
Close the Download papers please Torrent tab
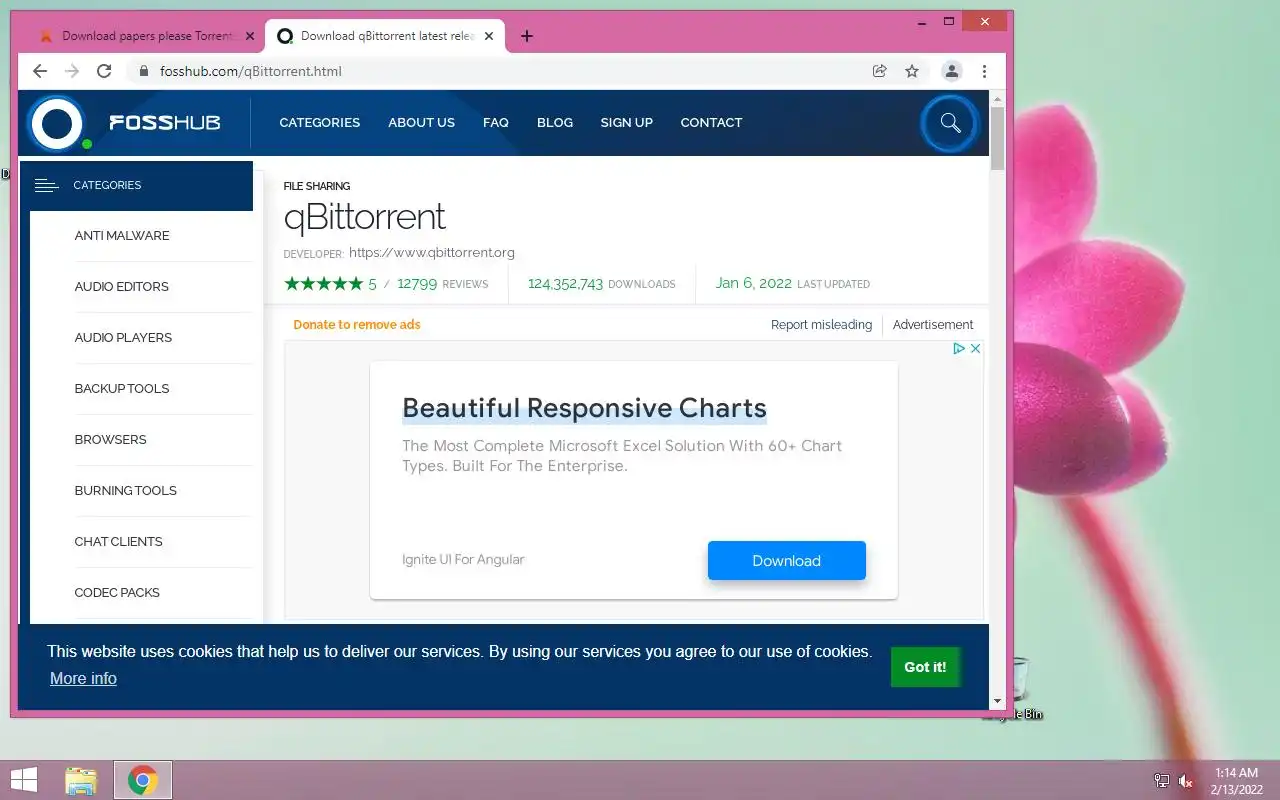[x=250, y=36]
